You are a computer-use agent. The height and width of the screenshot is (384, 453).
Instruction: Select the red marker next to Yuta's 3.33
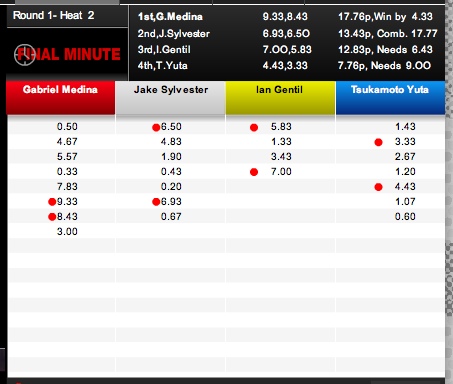coord(378,142)
